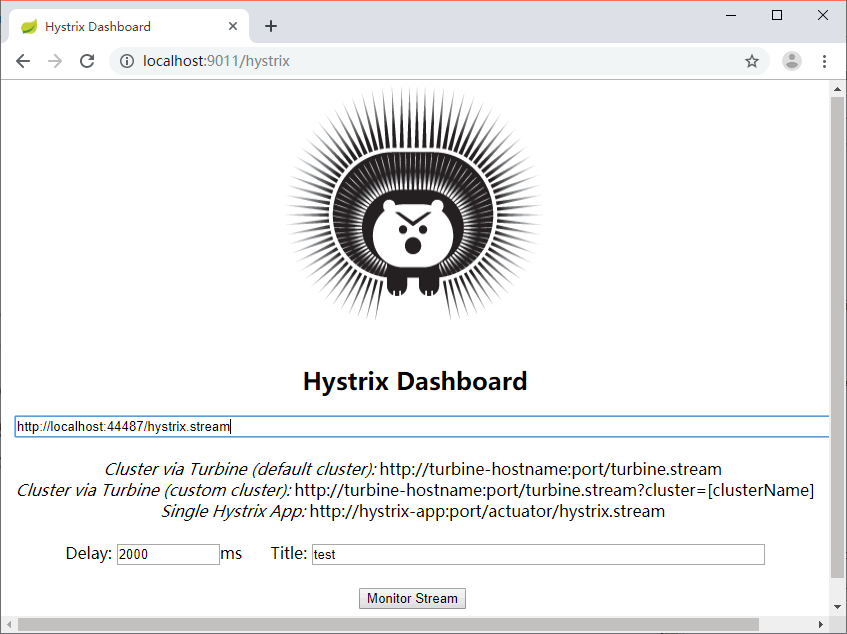
Task: Reload the Hystrix page
Action: coord(87,61)
